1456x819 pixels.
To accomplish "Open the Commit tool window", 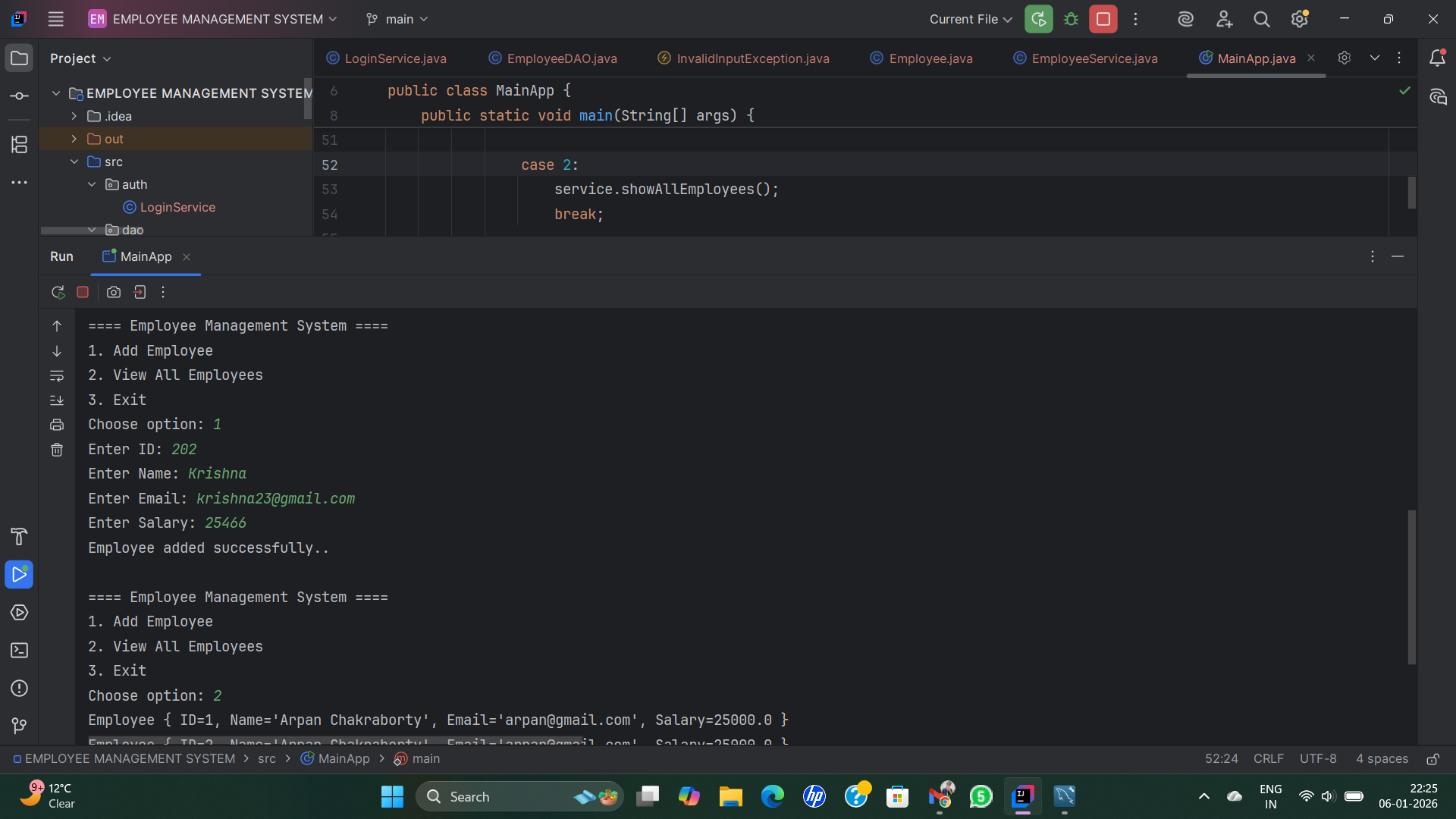I will (x=19, y=96).
